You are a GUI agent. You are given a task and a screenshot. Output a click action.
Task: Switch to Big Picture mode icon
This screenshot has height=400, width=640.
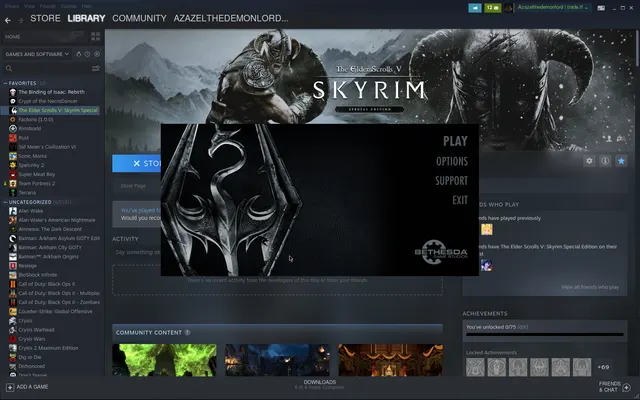pyautogui.click(x=601, y=8)
